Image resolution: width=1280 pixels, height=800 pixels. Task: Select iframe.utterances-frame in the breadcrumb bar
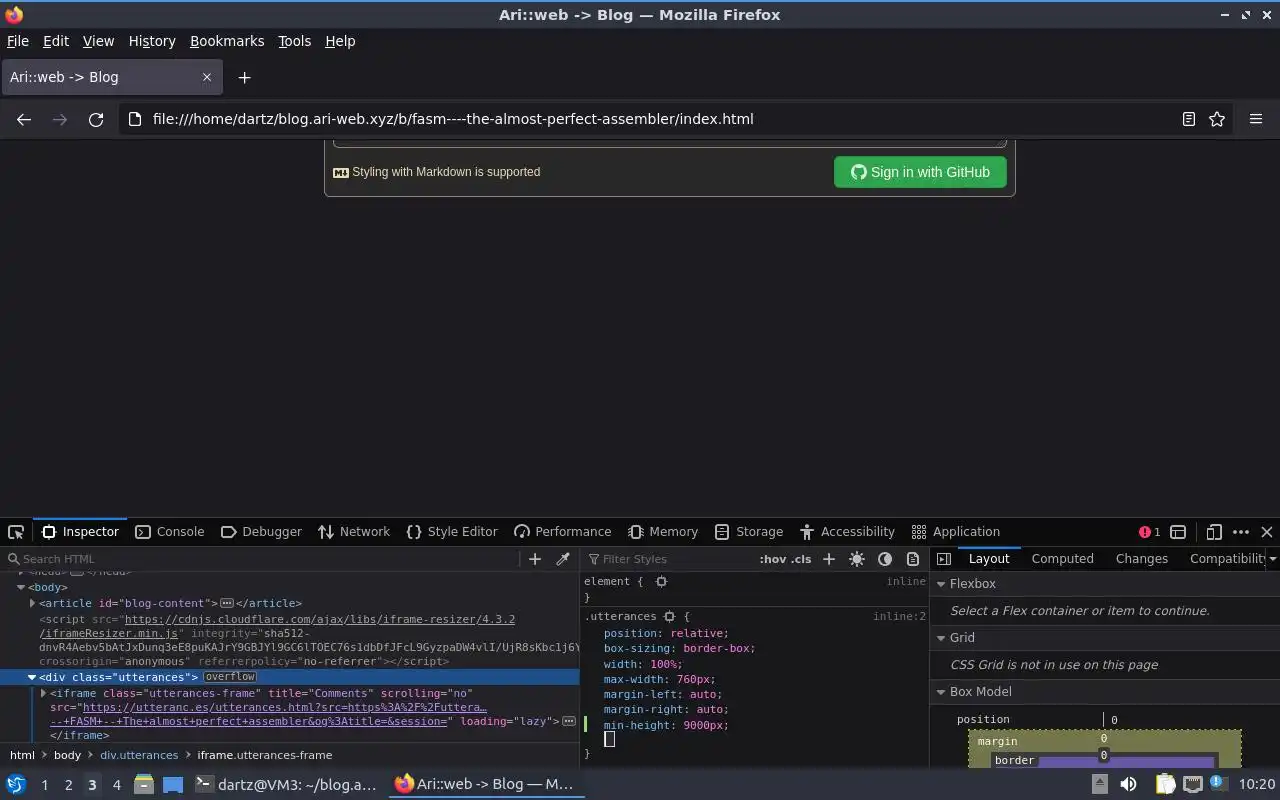click(x=265, y=755)
